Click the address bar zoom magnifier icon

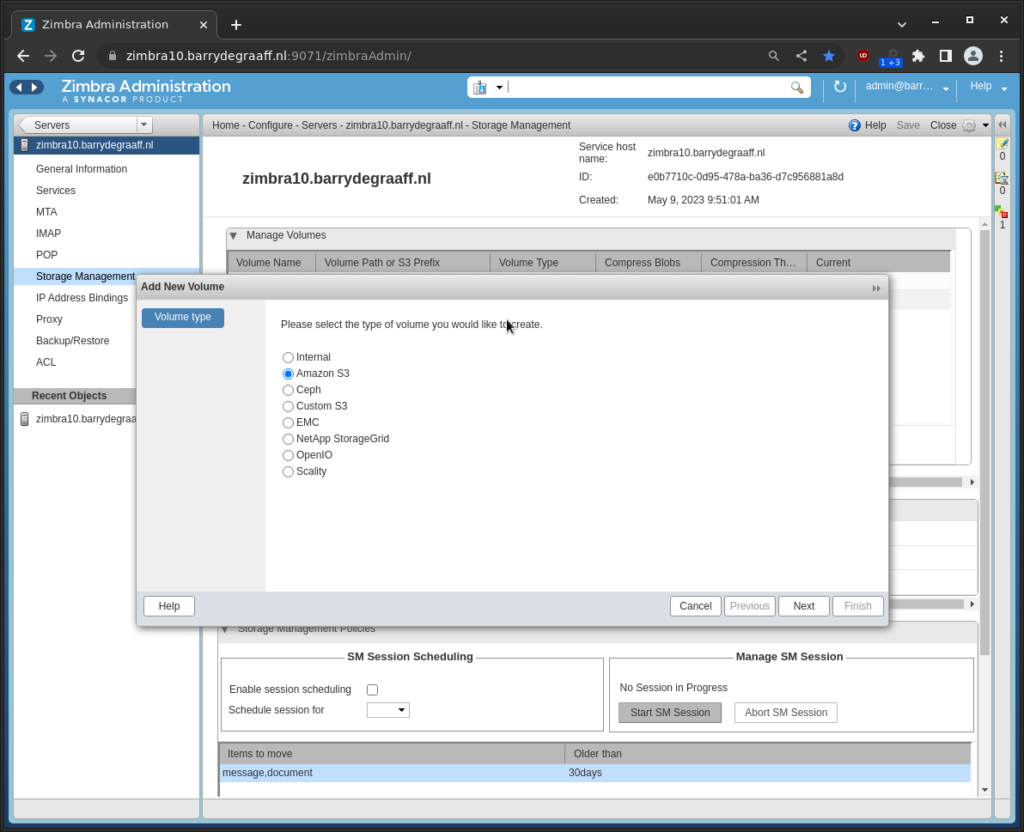773,56
